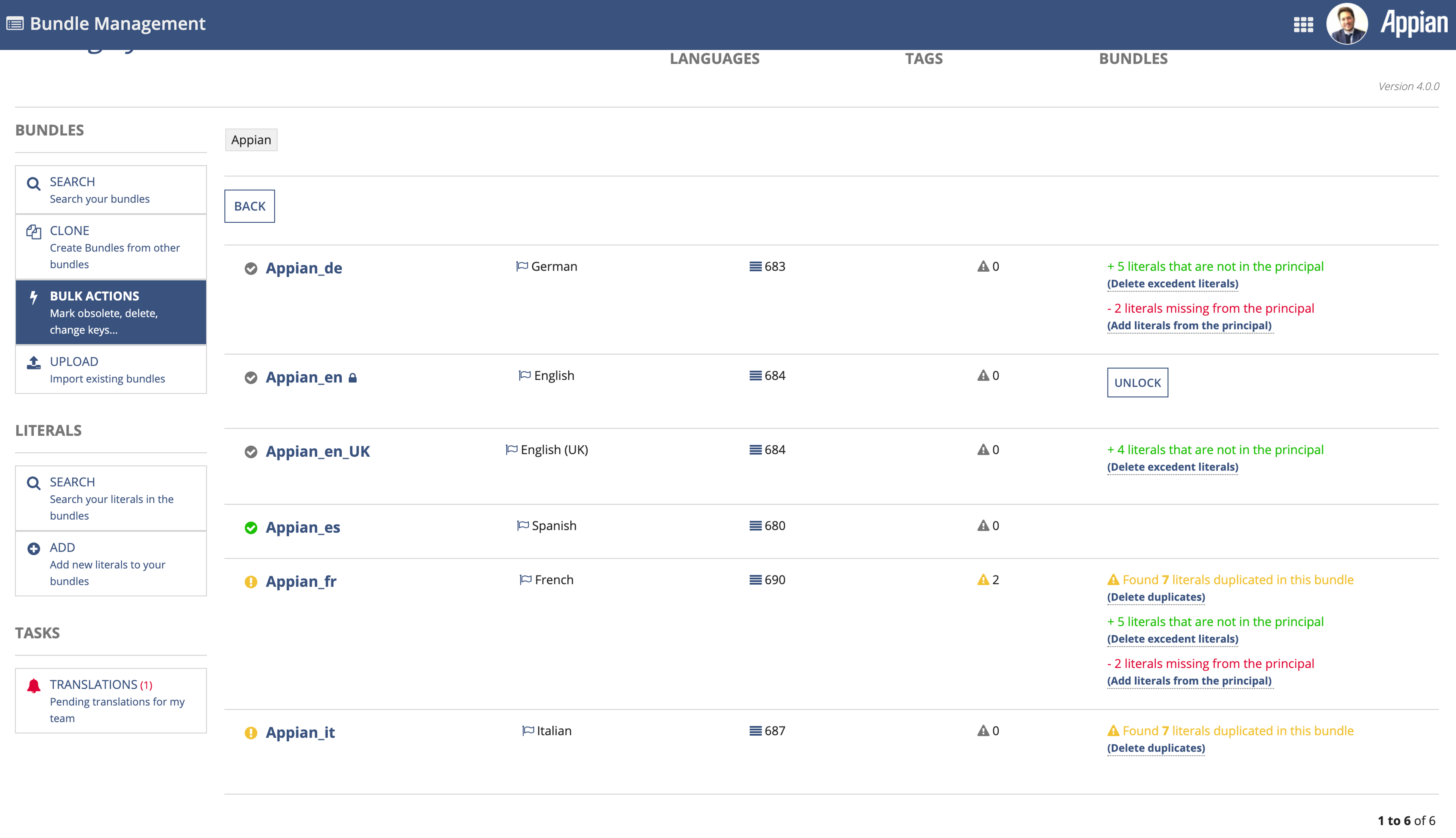Open the Appian_es bundle
This screenshot has width=1456, height=838.
coord(303,528)
